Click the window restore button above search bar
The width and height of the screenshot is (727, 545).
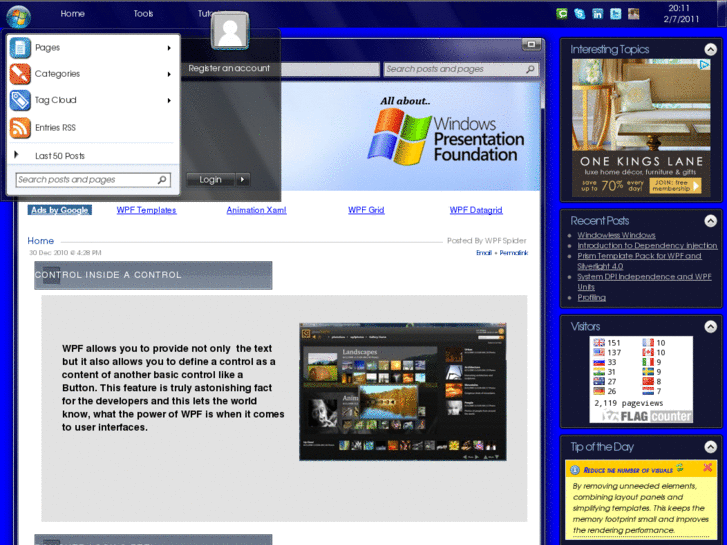[x=531, y=45]
